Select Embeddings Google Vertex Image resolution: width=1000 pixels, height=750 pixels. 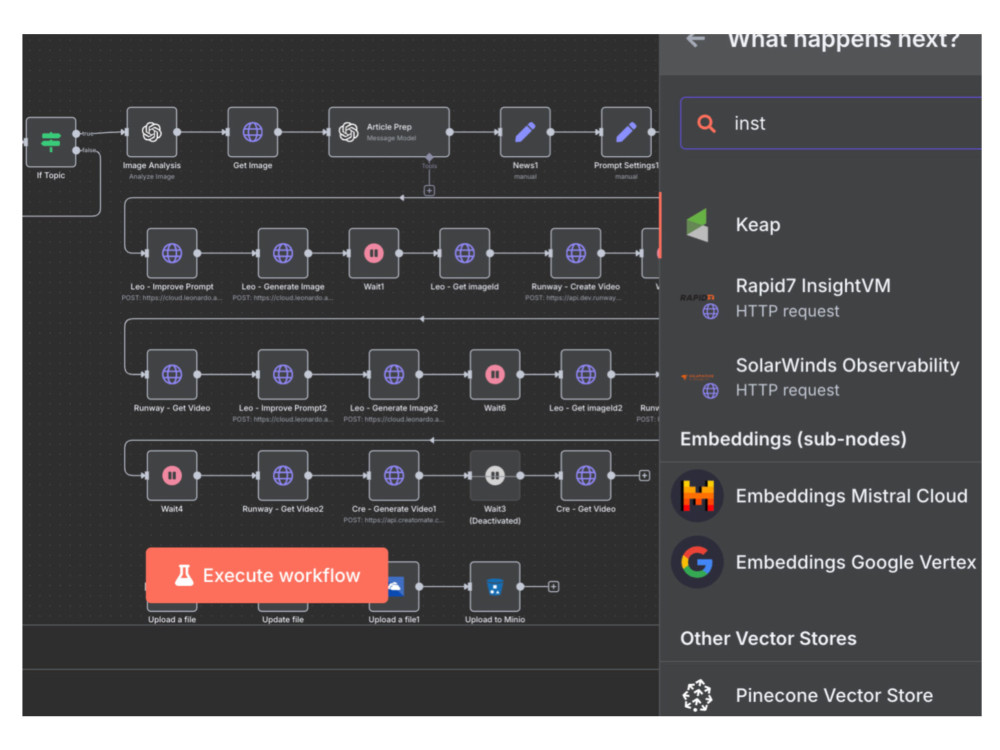pos(820,562)
